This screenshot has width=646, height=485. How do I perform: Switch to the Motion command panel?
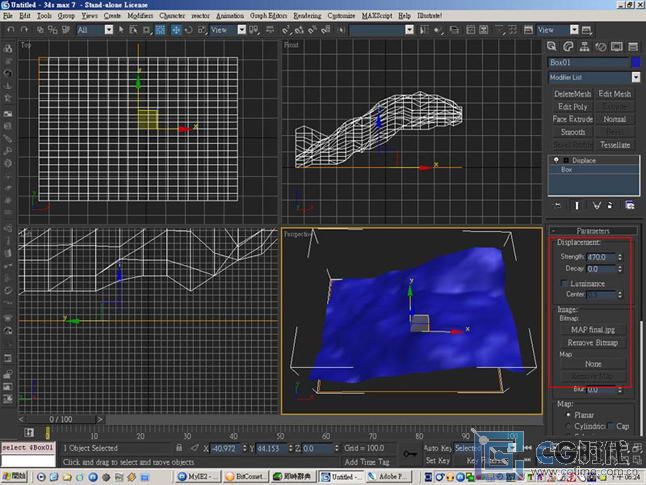click(x=601, y=47)
